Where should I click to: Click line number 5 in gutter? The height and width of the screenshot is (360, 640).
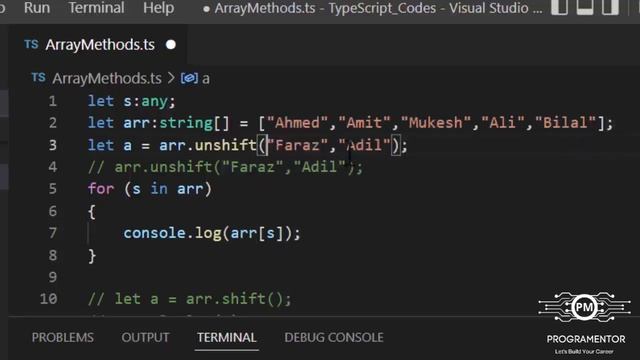[53, 189]
